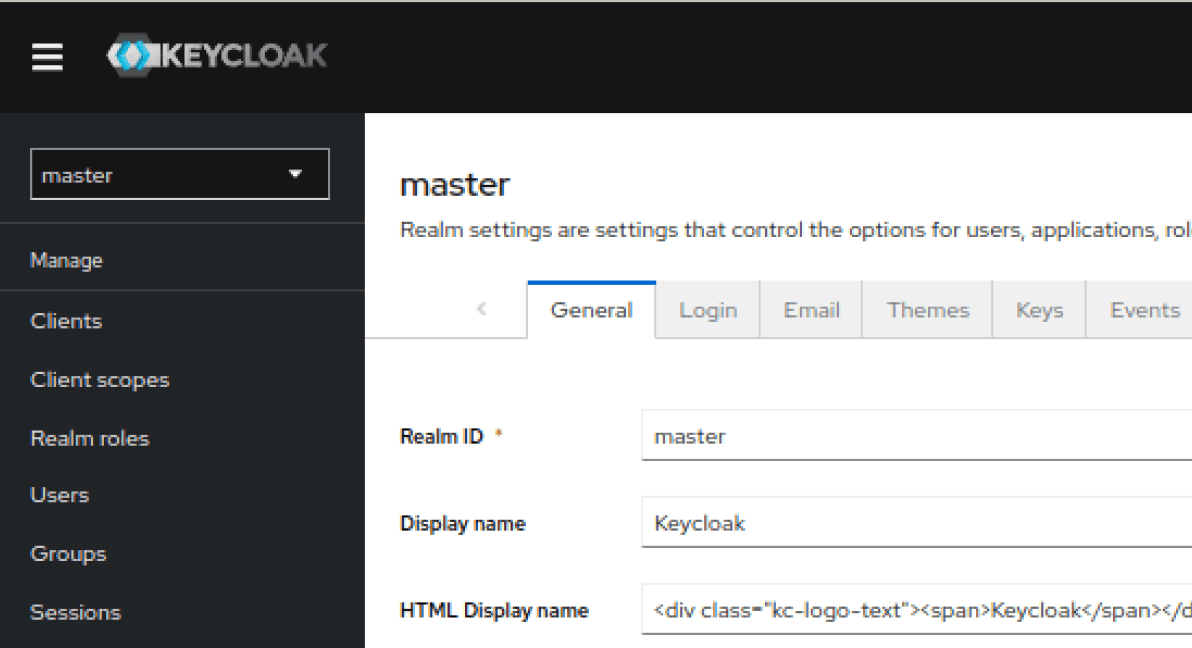This screenshot has height=648, width=1192.
Task: Open Realm roles page
Action: 90,438
